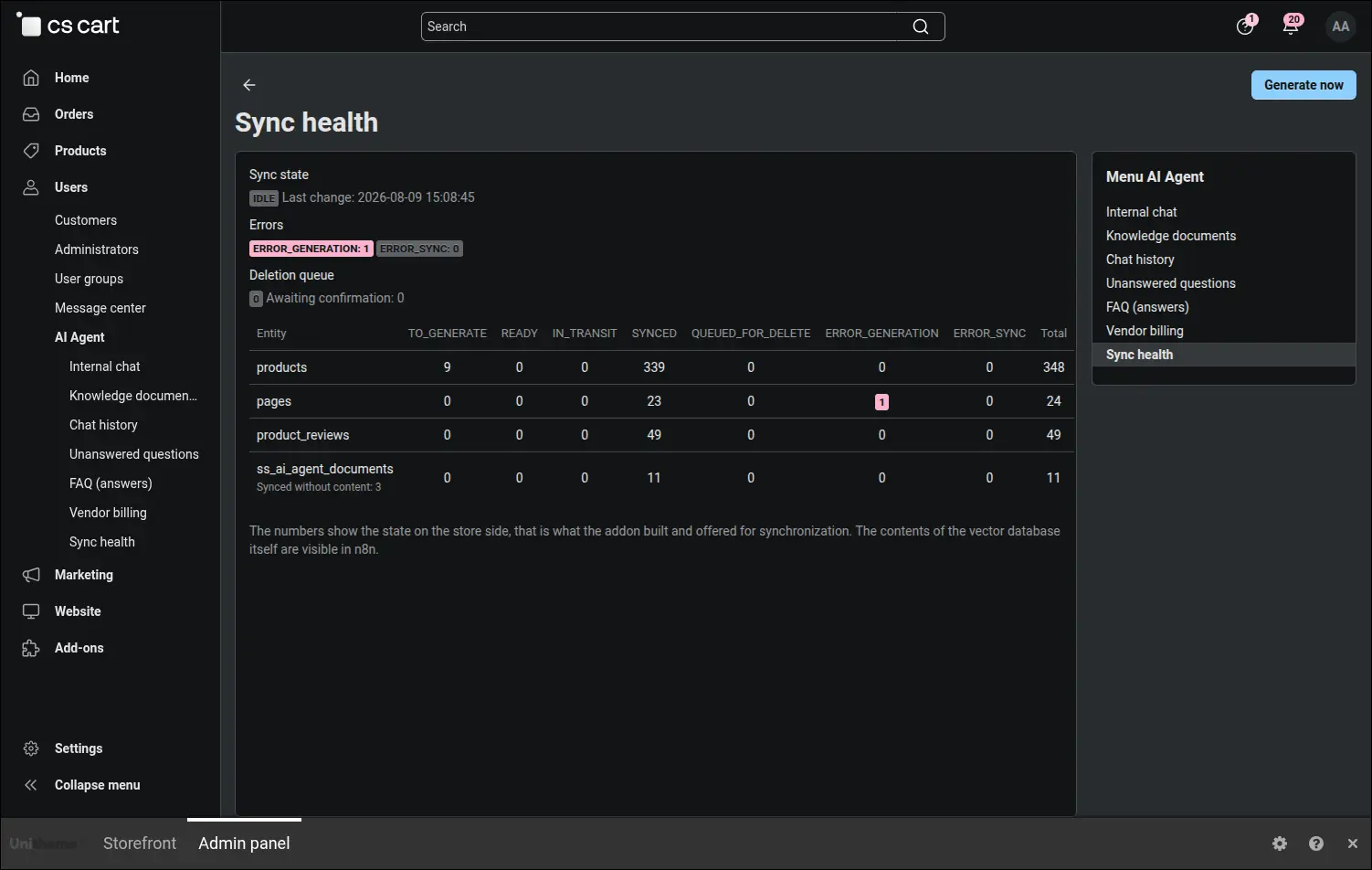Click the "product_reviews" entity cell

click(302, 435)
